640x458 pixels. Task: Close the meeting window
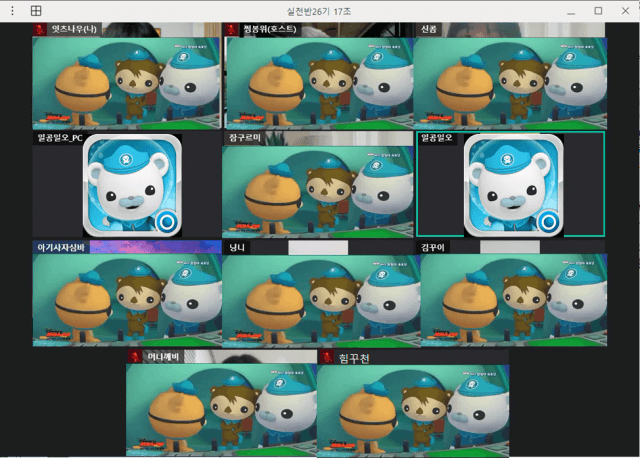coord(625,11)
